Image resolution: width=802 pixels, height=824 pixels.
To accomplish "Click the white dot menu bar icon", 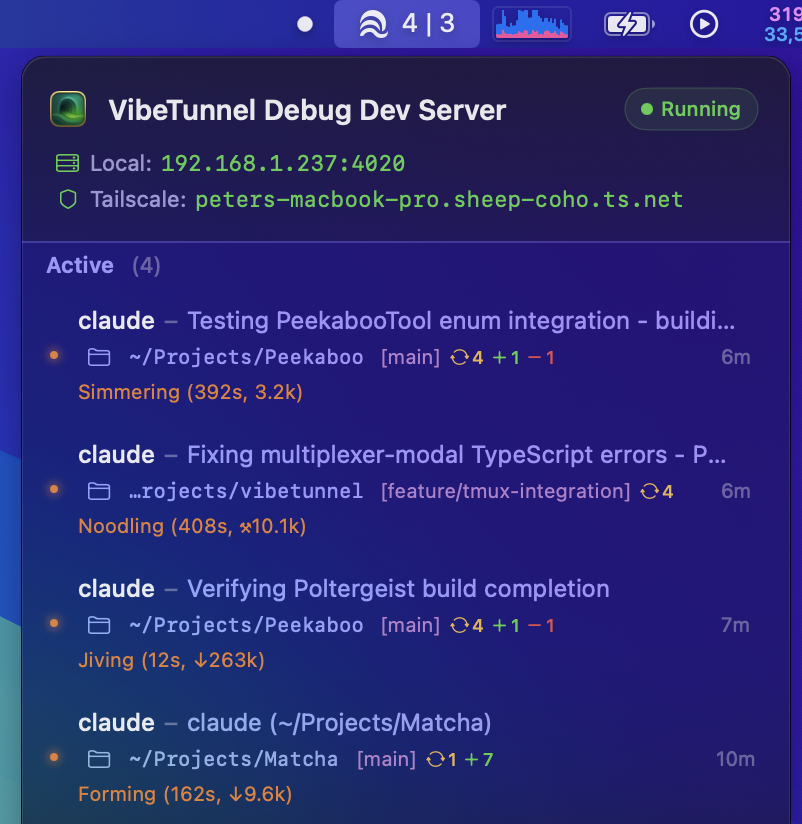I will coord(305,24).
